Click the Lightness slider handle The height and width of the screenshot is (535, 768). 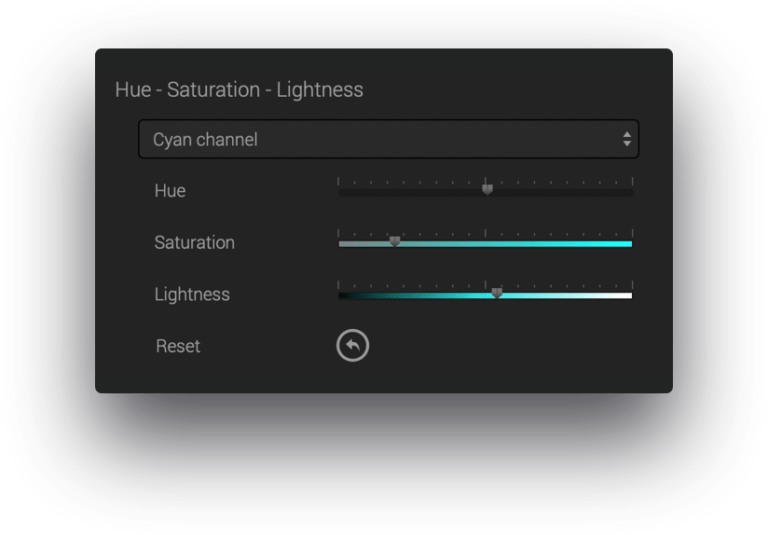(497, 294)
